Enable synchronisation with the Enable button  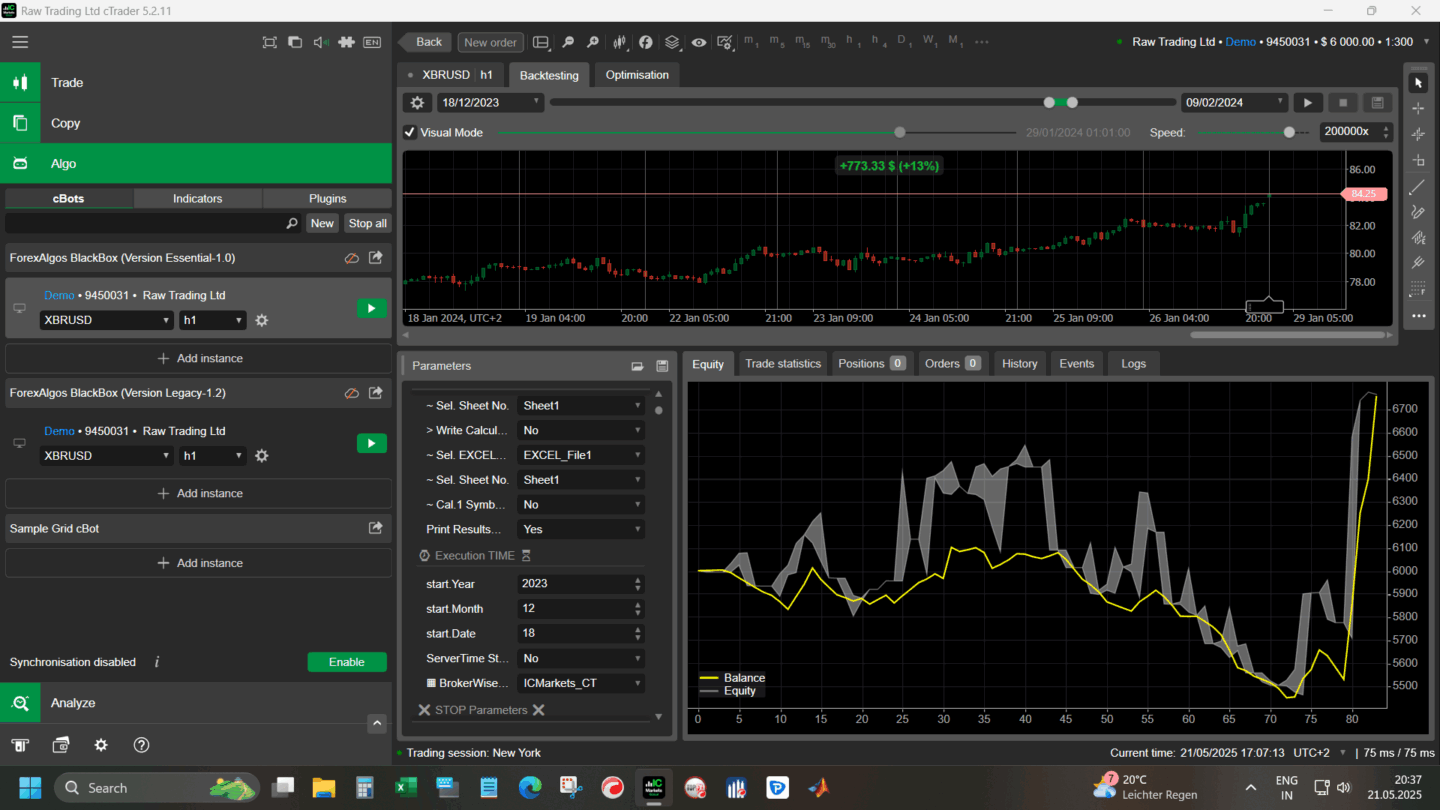coord(346,662)
